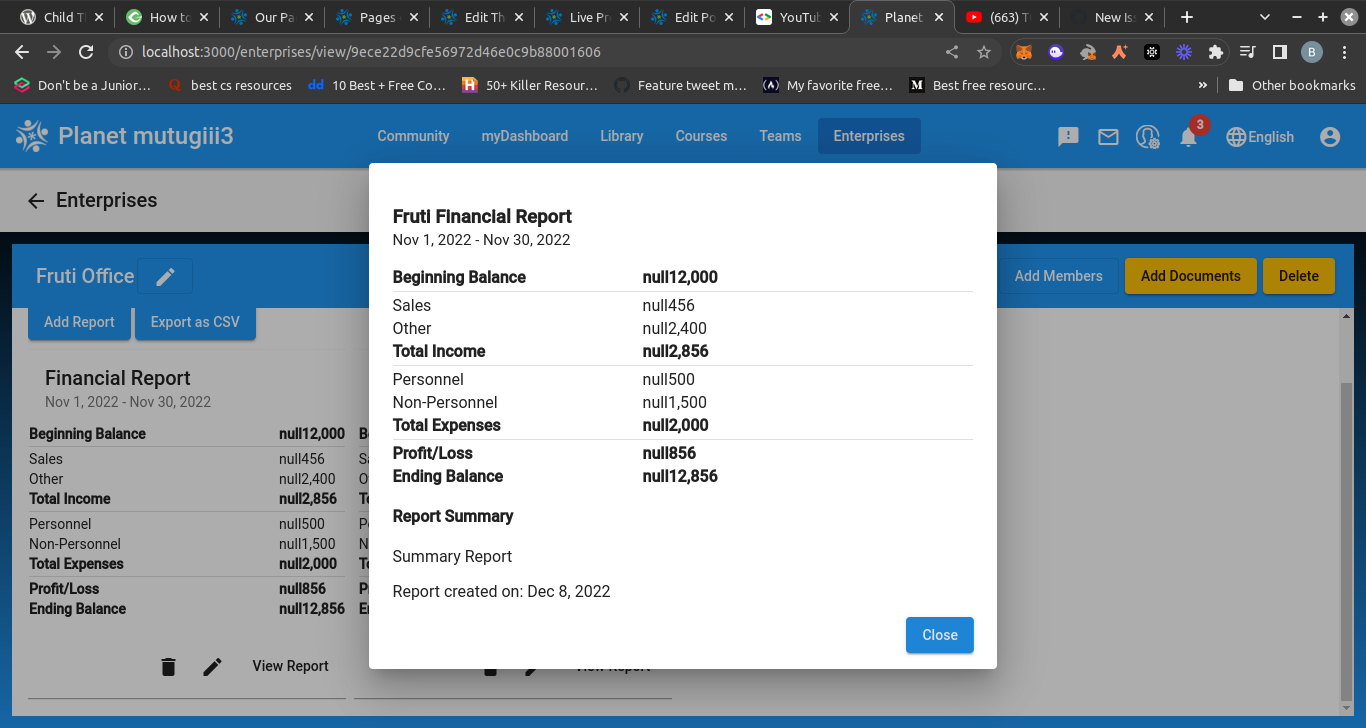Open user settings via person-with-gear icon
The width and height of the screenshot is (1366, 728).
tap(1148, 136)
